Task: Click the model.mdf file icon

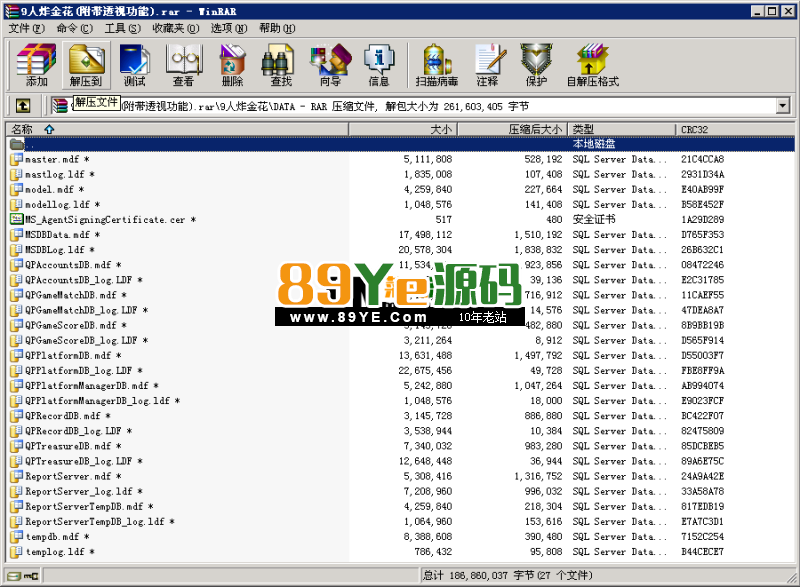Action: point(17,189)
